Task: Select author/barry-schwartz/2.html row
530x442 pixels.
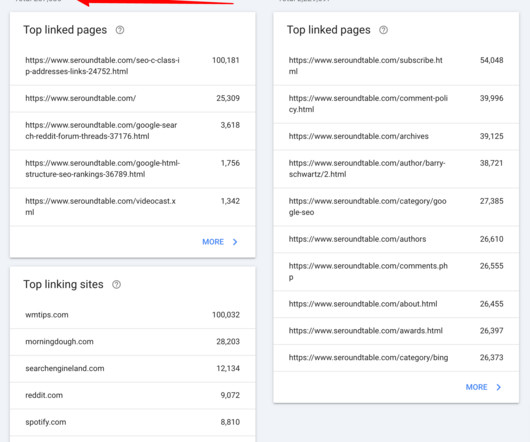Action: tap(396, 169)
